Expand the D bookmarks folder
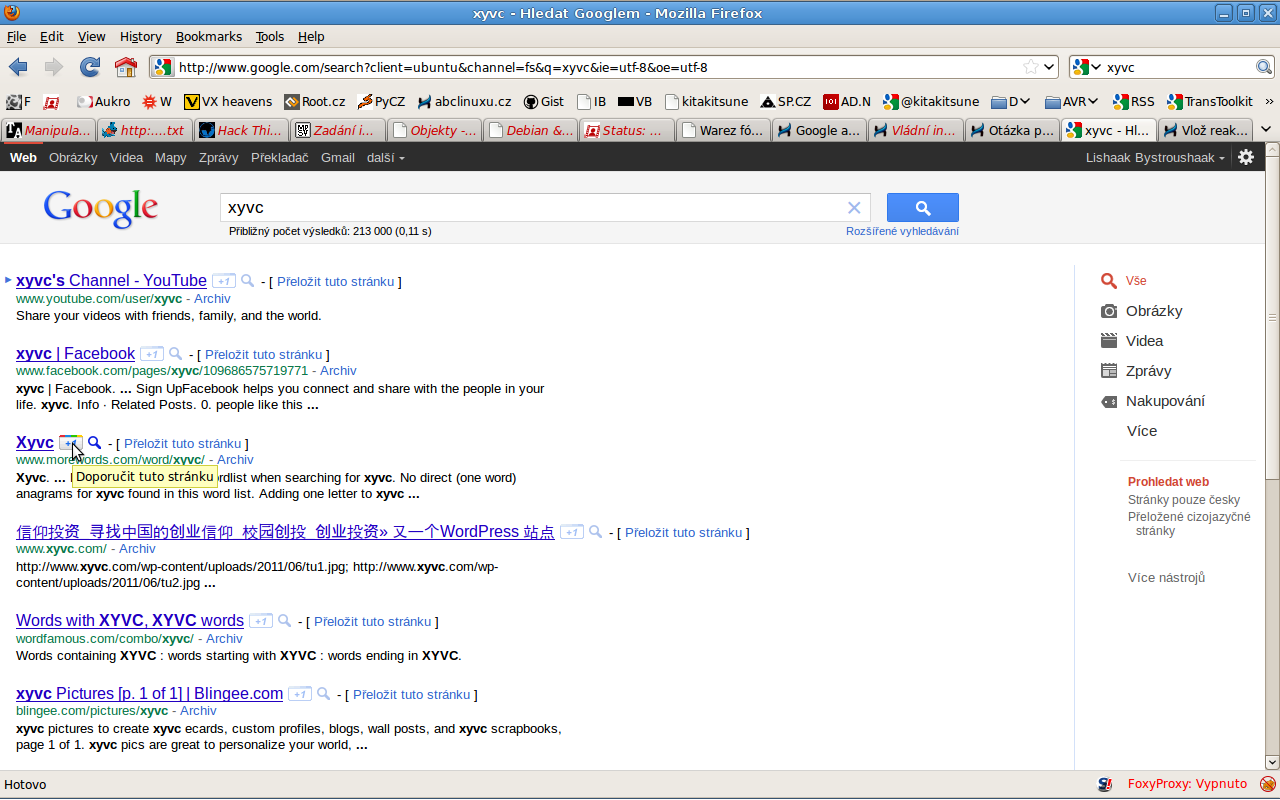1280x800 pixels. 1011,101
